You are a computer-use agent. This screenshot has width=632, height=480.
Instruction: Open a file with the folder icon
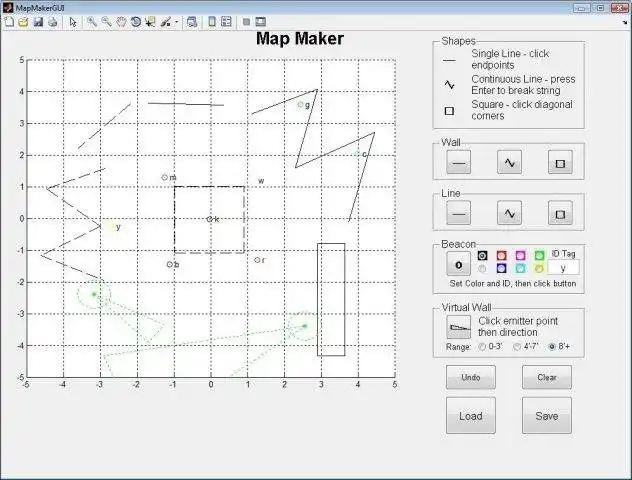[x=23, y=22]
